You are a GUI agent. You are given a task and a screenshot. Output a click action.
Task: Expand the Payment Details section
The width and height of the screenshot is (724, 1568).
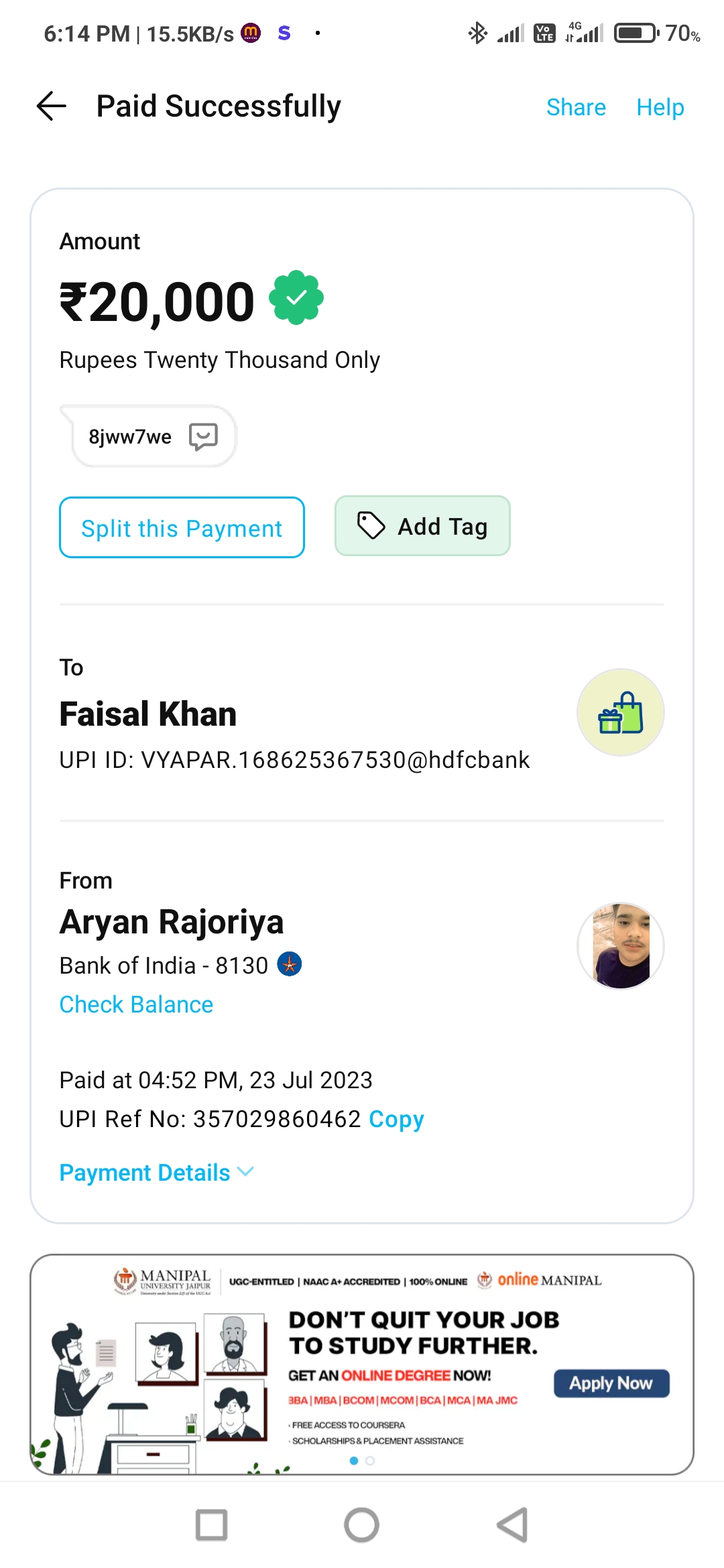coord(156,1173)
